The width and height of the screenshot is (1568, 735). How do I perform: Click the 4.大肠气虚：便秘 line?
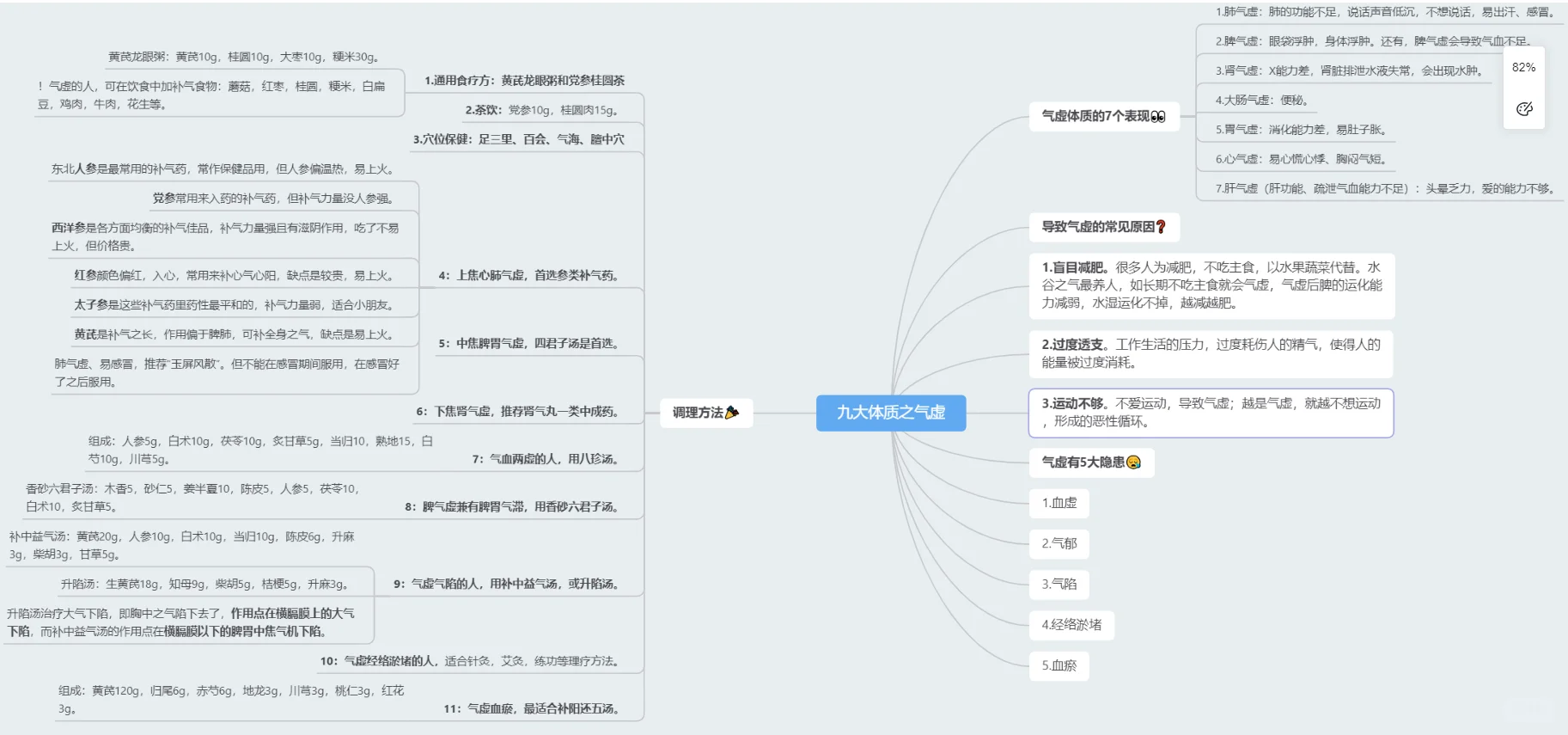[x=1263, y=101]
